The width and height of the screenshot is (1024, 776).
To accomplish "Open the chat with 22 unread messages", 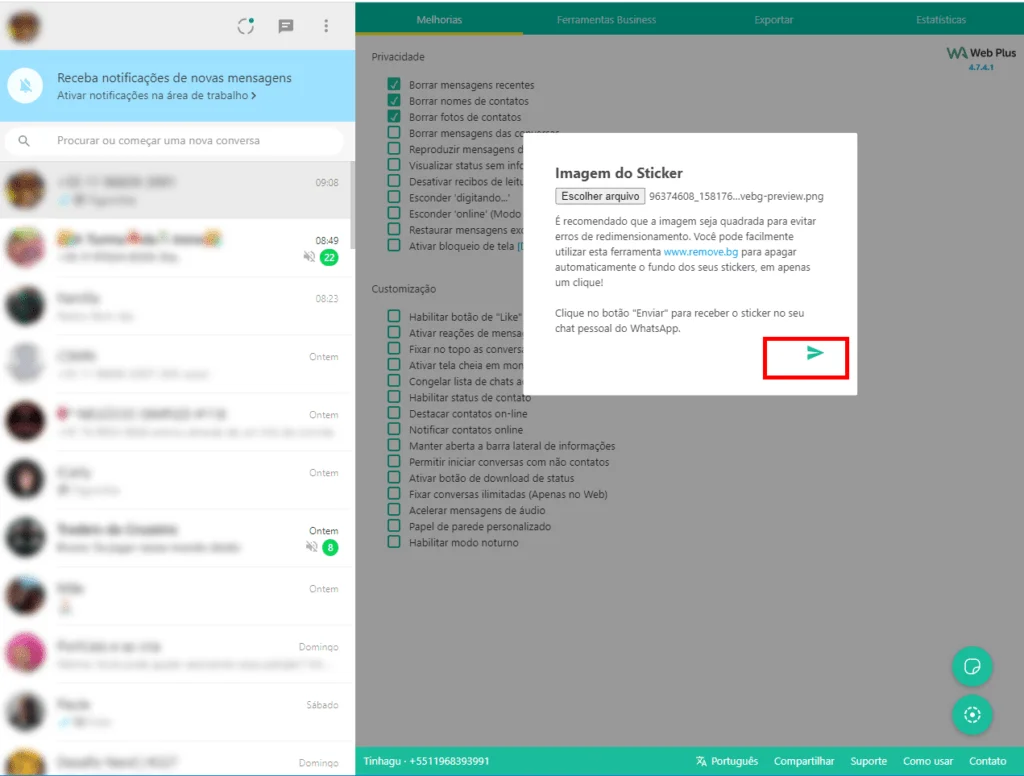I will 177,248.
